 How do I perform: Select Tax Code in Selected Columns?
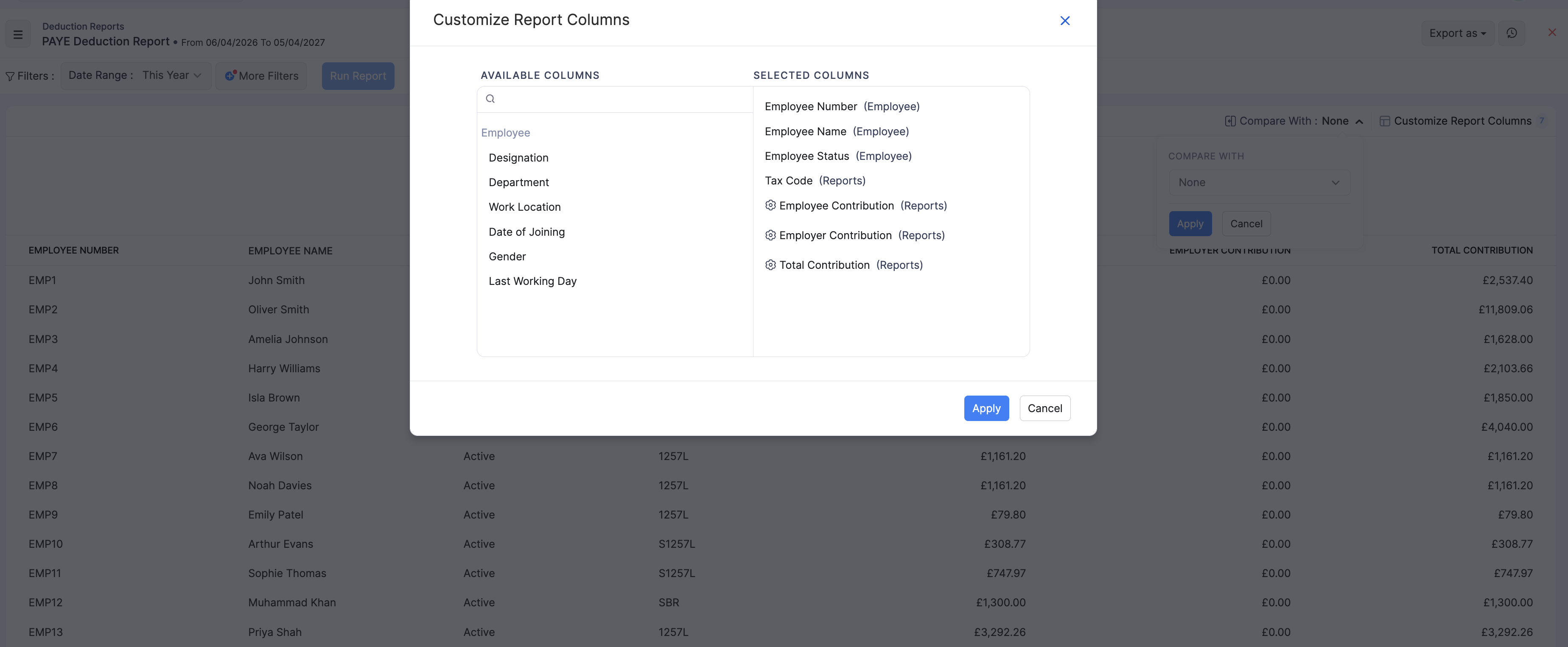click(x=815, y=181)
